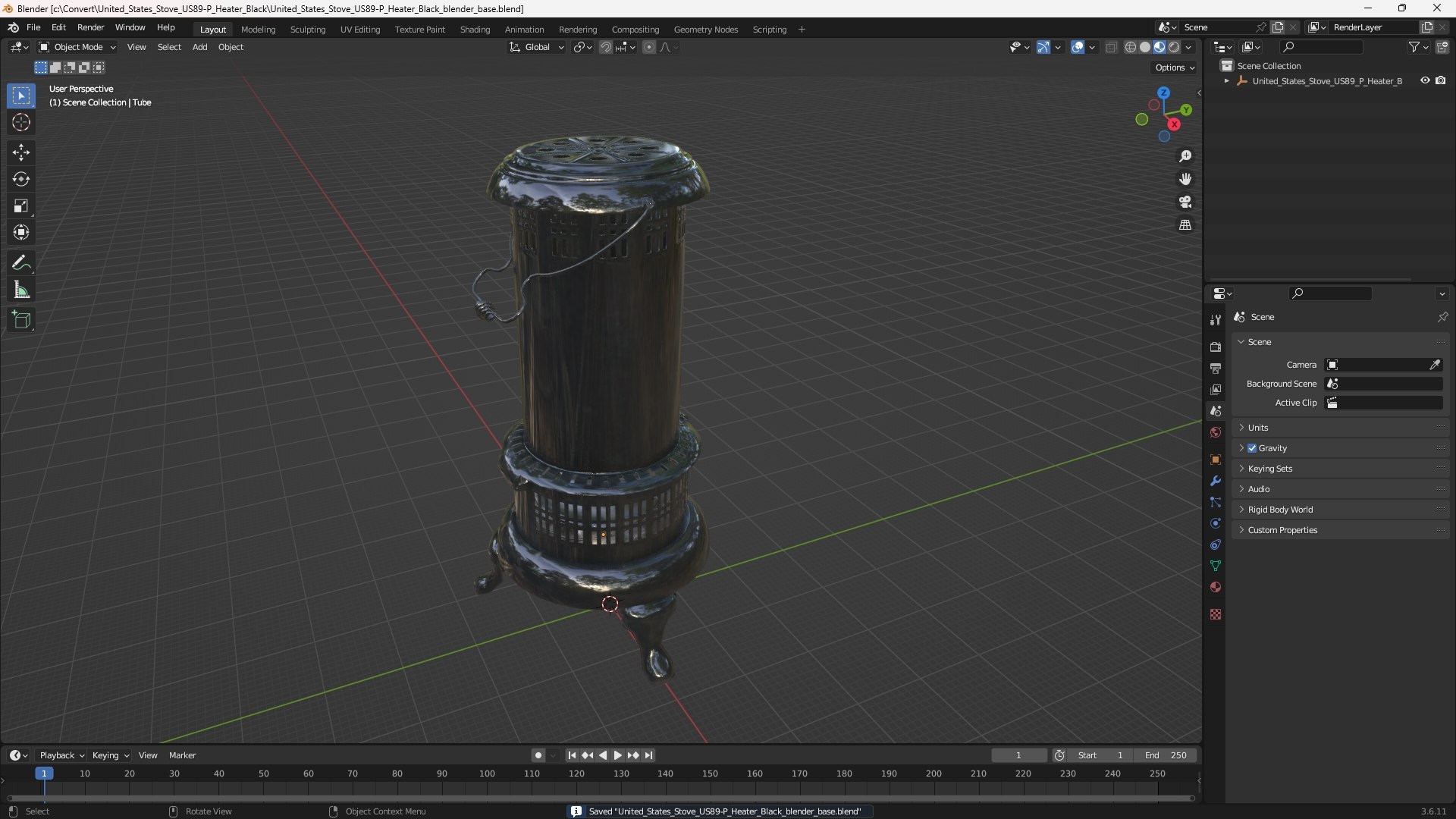Open the Render menu
1456x819 pixels.
tap(90, 27)
